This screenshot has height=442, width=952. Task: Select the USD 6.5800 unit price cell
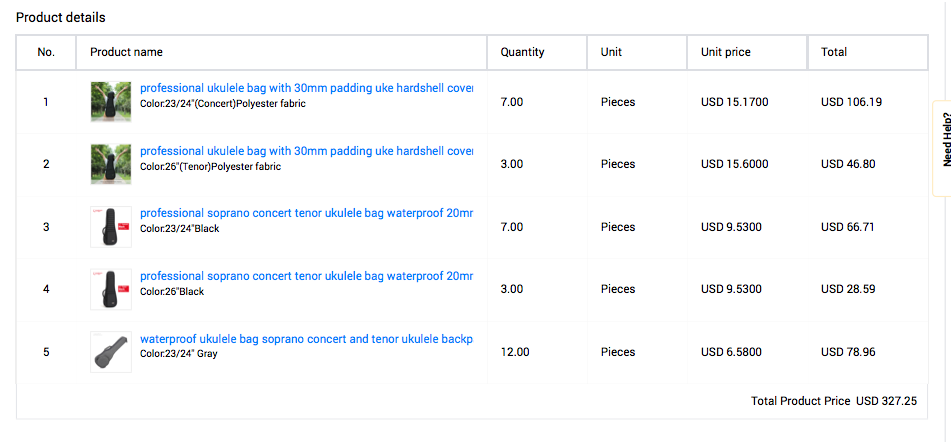tap(731, 352)
